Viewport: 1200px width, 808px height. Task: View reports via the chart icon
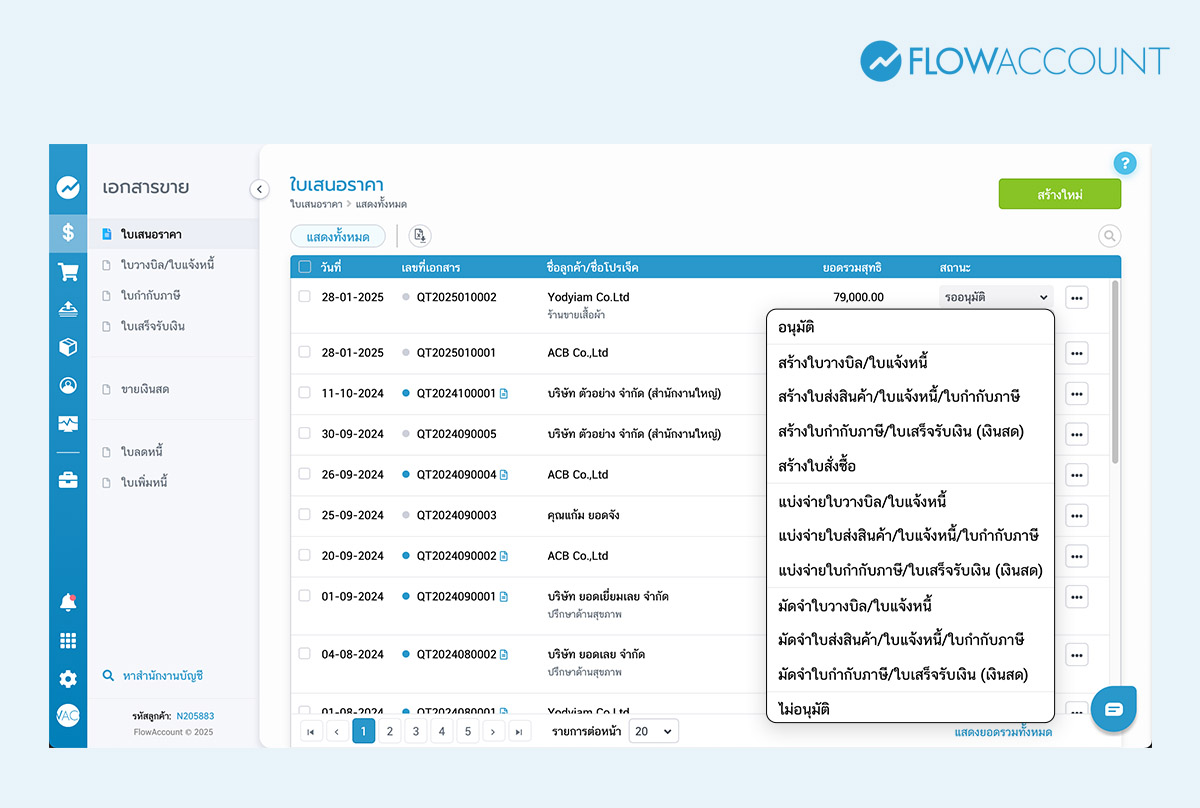(67, 423)
